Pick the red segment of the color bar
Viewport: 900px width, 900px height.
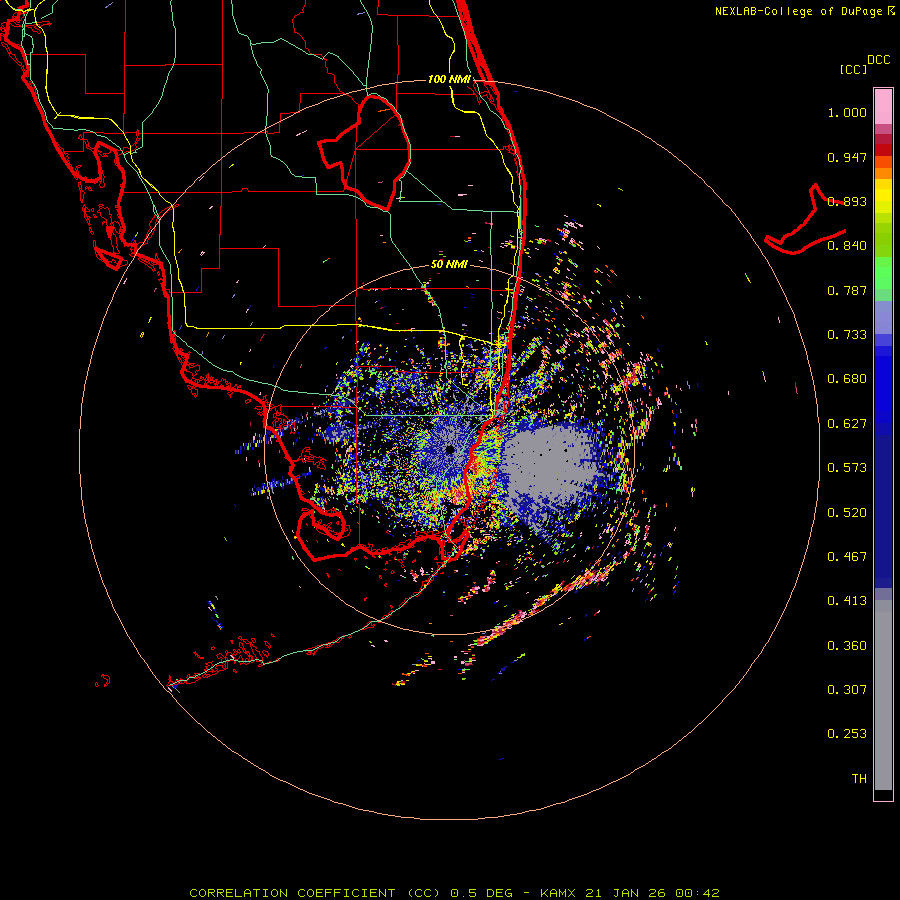(x=883, y=150)
